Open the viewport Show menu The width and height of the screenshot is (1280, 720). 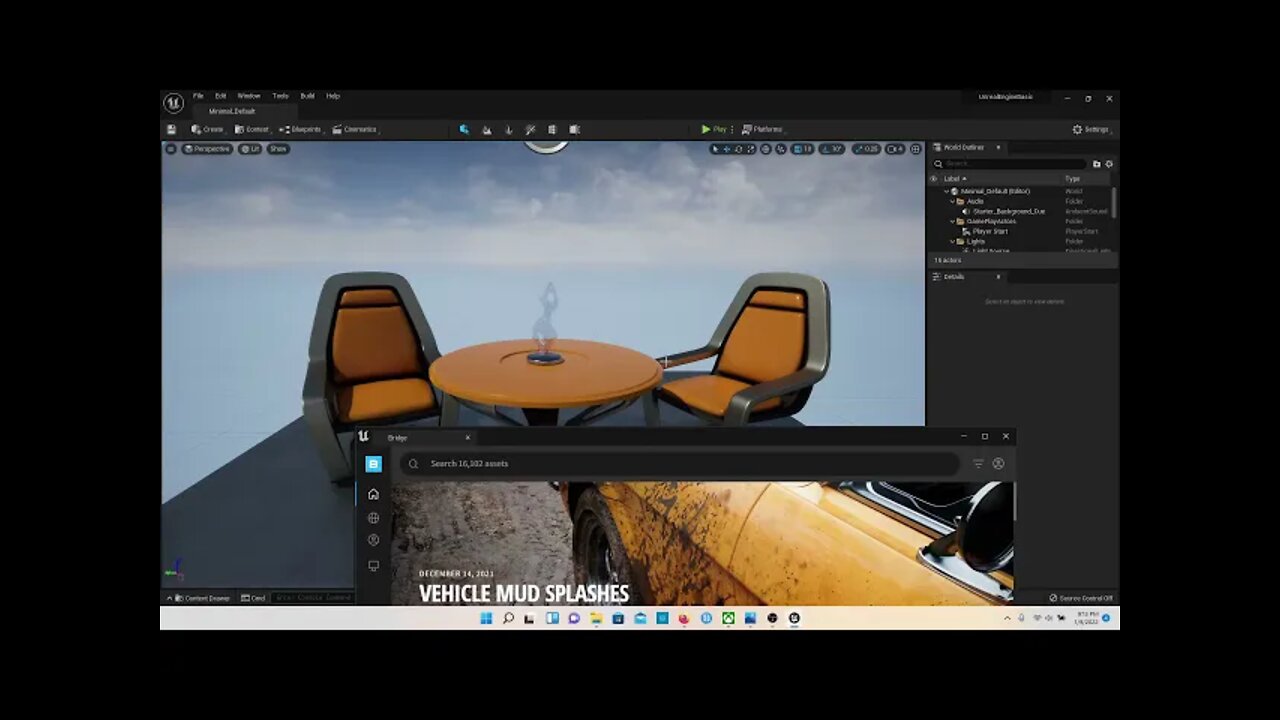[x=278, y=149]
